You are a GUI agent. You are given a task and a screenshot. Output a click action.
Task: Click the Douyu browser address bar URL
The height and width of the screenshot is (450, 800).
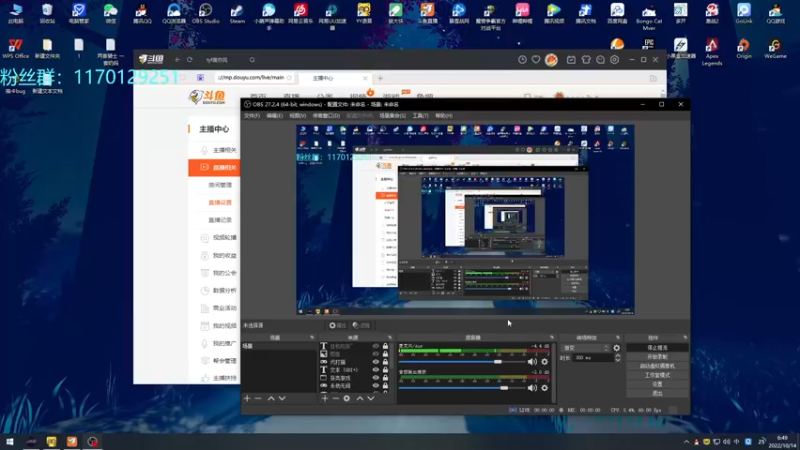click(251, 78)
